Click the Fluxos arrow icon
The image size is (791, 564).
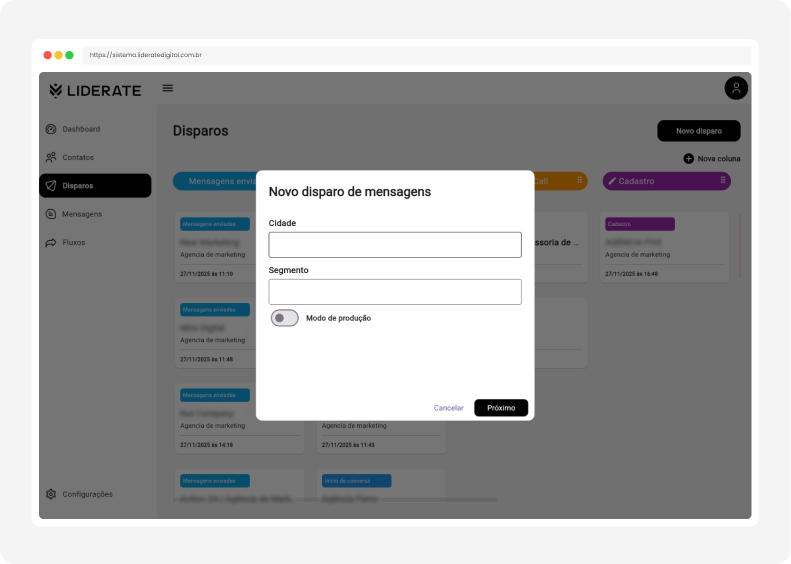[x=51, y=242]
